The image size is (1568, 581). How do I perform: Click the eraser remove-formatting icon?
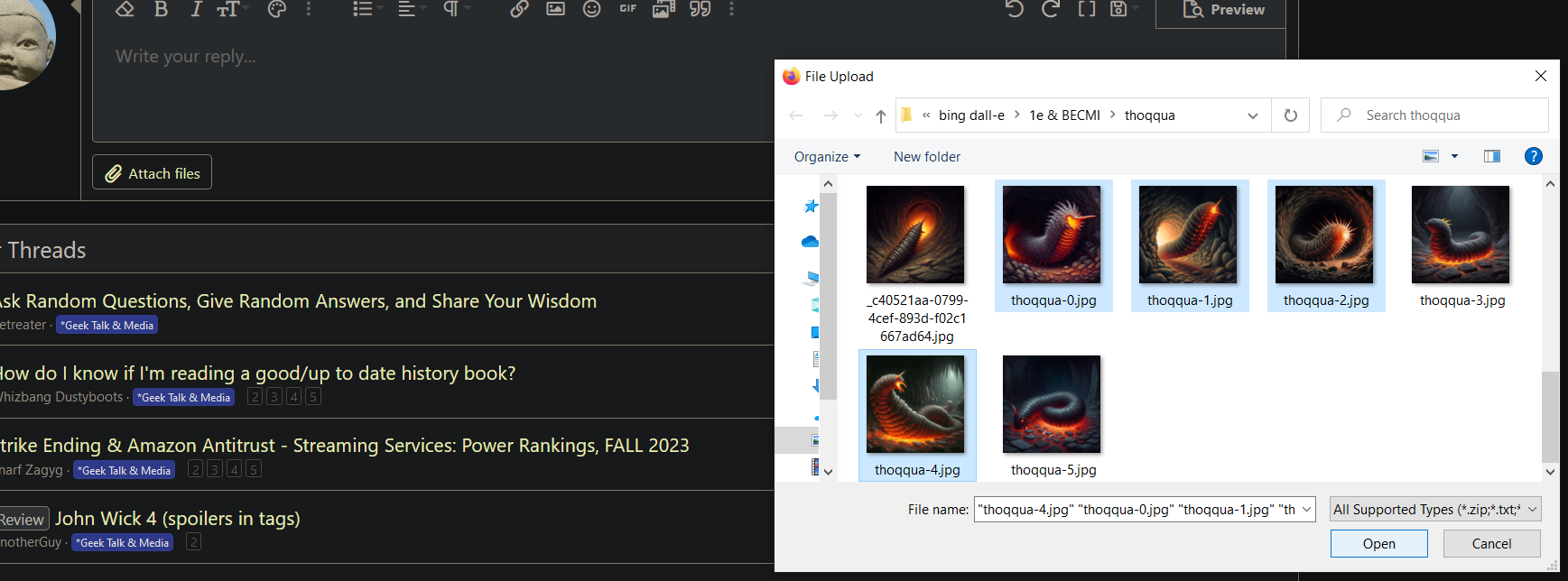pos(125,9)
